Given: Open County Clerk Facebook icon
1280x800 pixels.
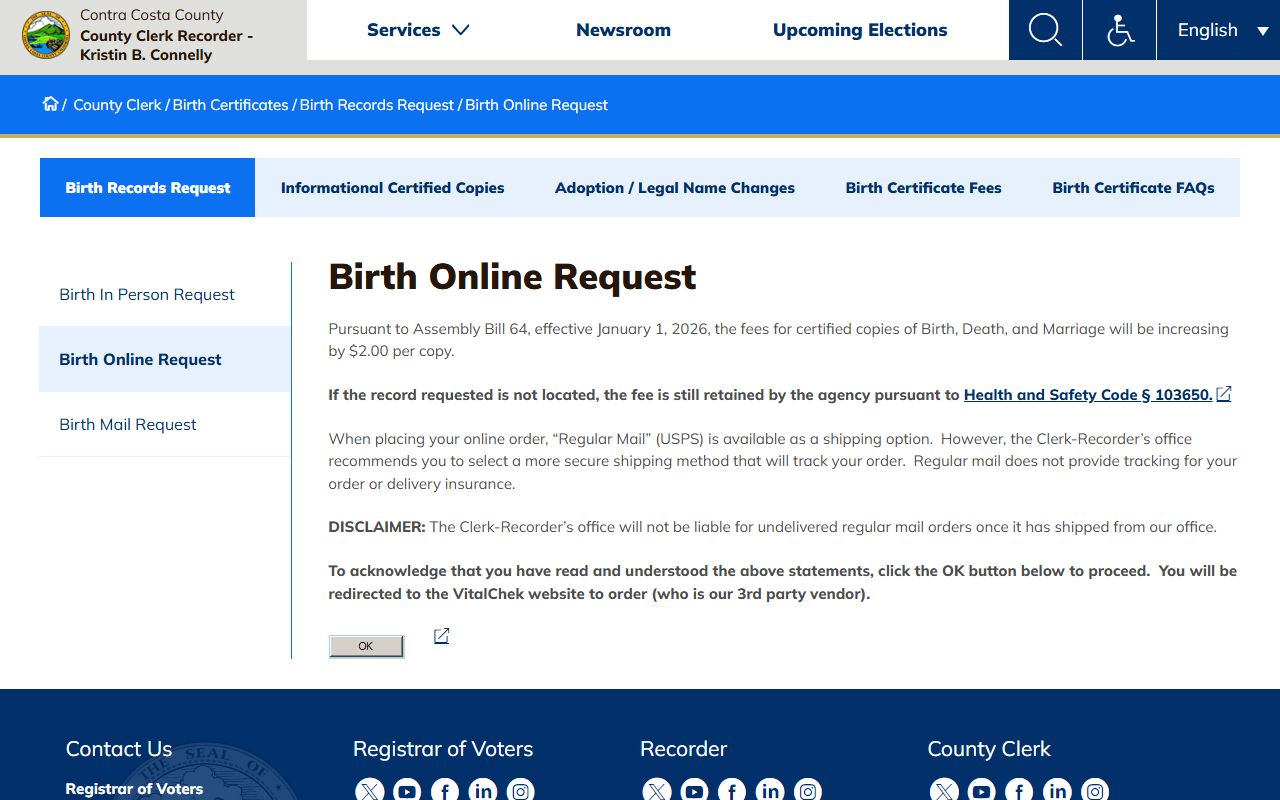Looking at the screenshot, I should tap(1019, 791).
